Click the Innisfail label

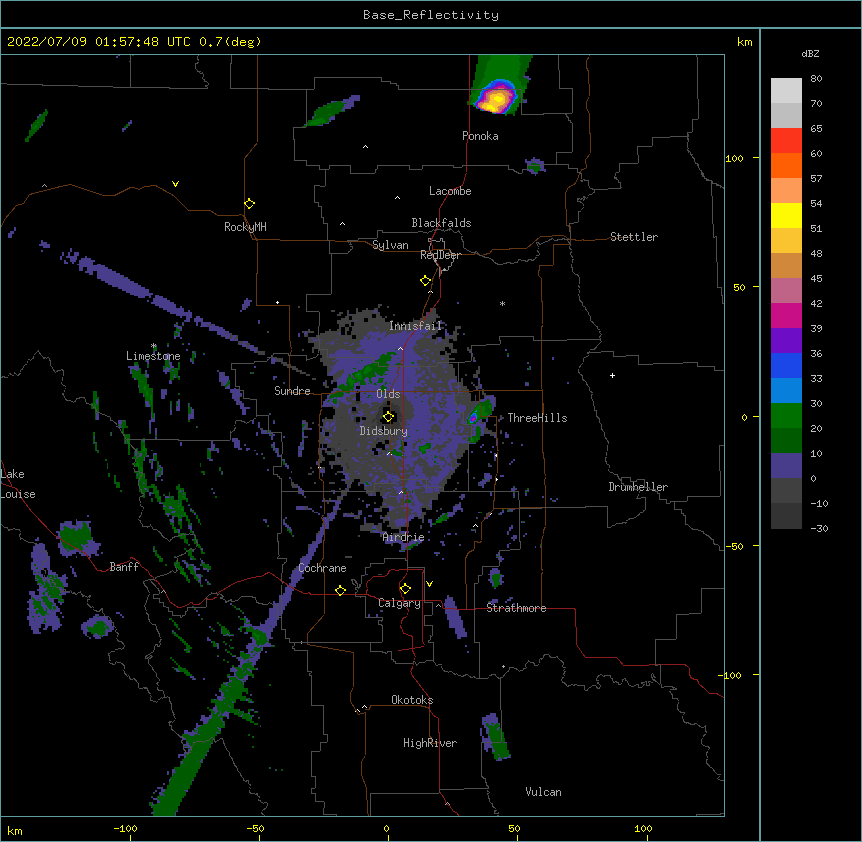click(415, 326)
